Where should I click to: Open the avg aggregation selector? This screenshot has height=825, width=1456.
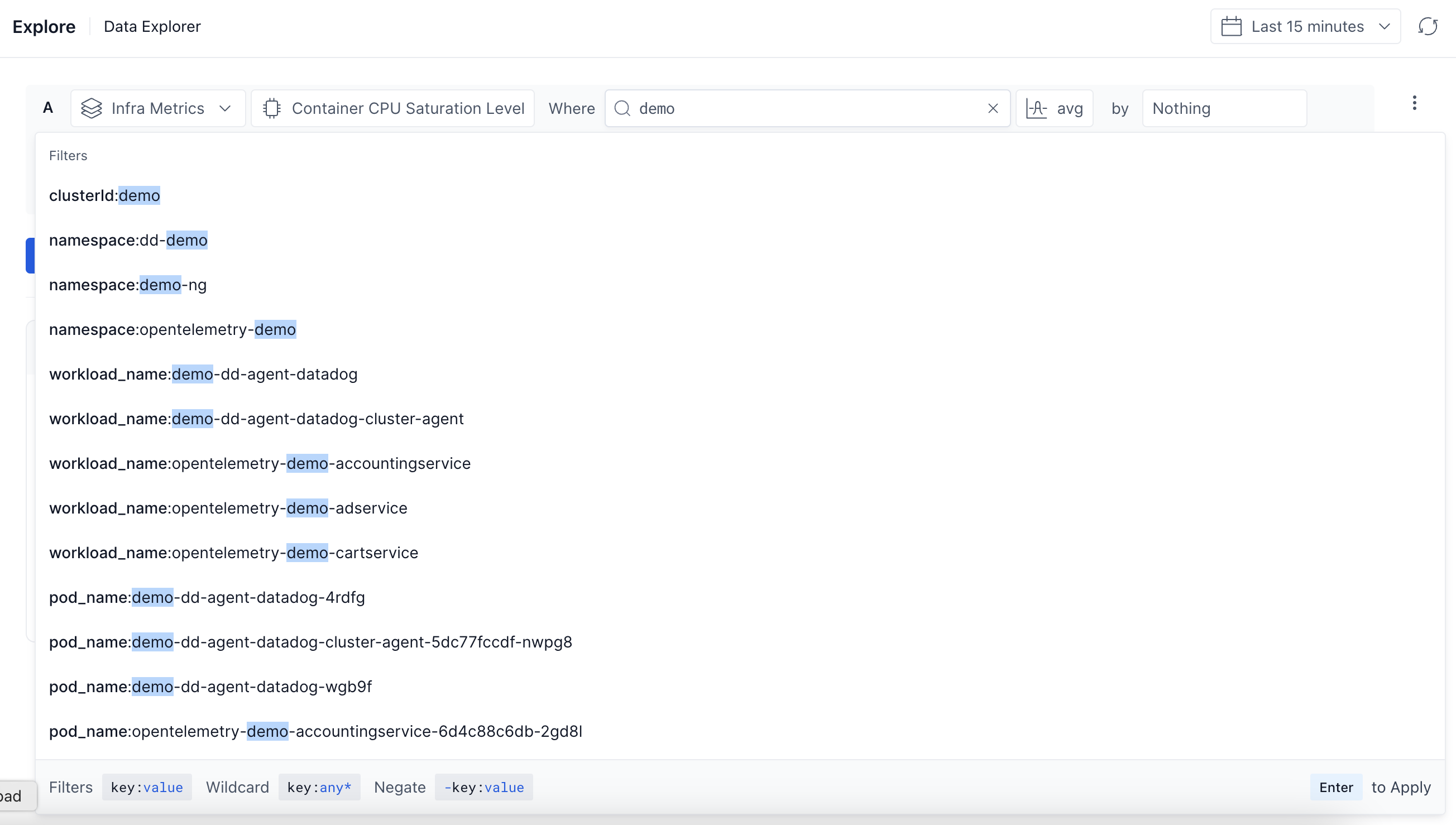coord(1069,108)
